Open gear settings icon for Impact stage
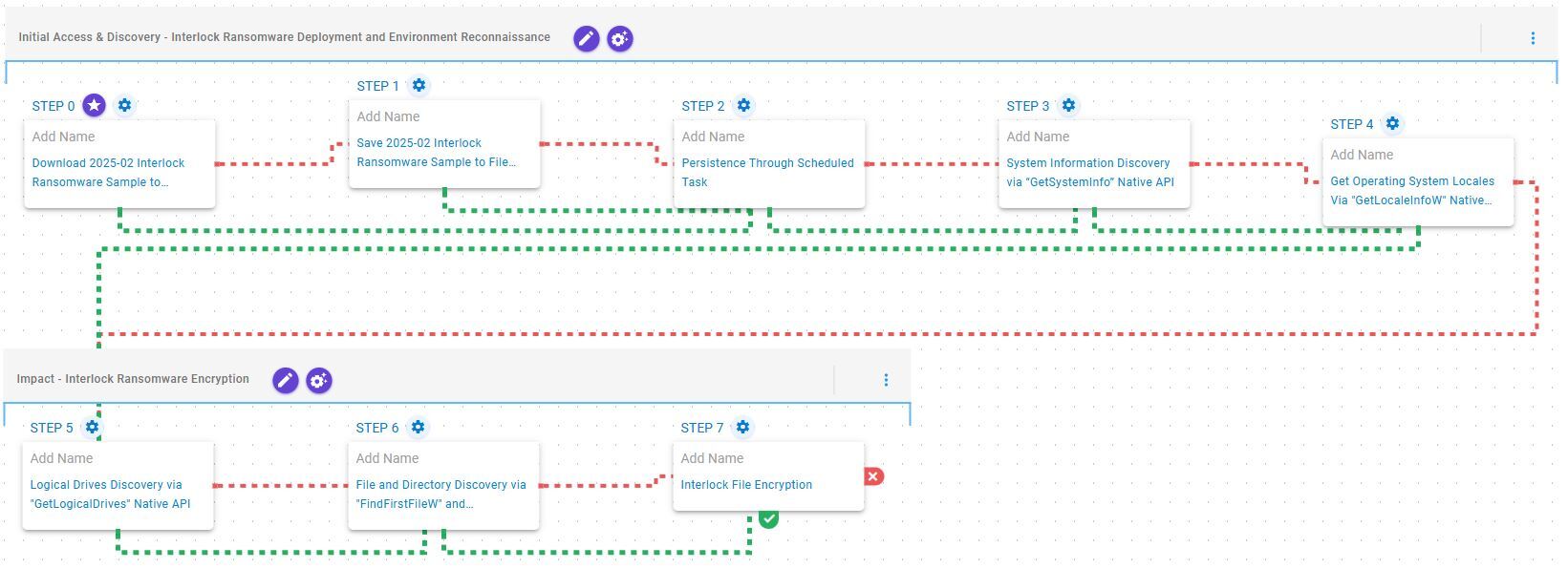The height and width of the screenshot is (569, 1568). (x=319, y=381)
